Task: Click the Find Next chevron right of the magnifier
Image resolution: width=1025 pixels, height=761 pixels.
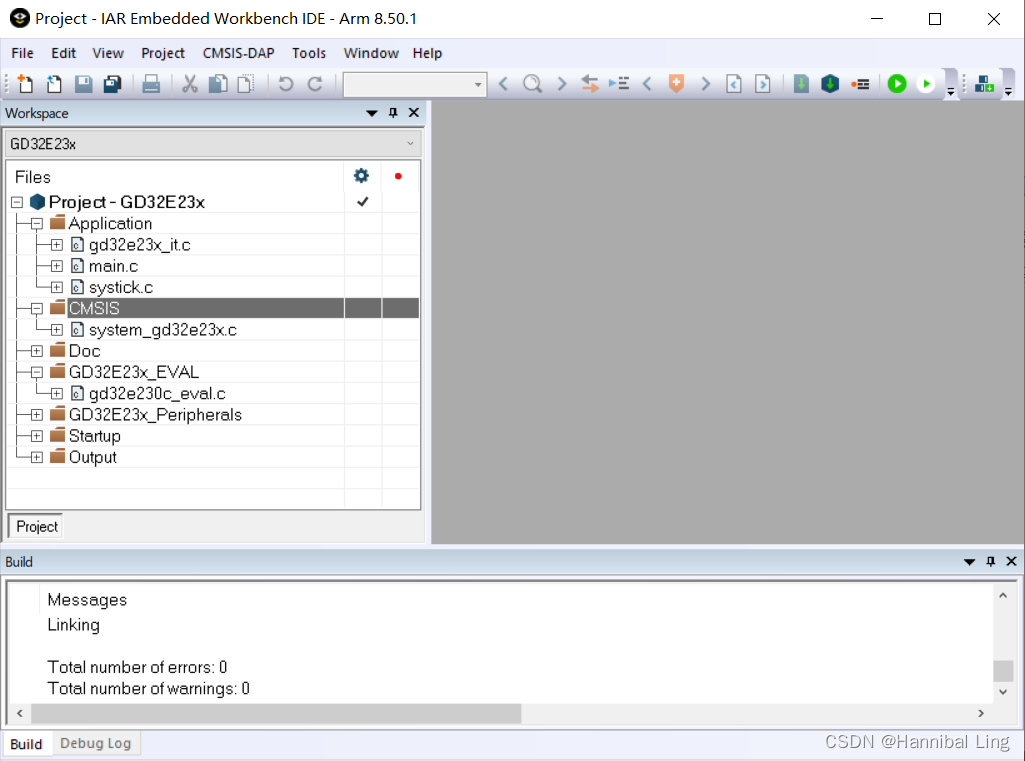Action: (562, 84)
